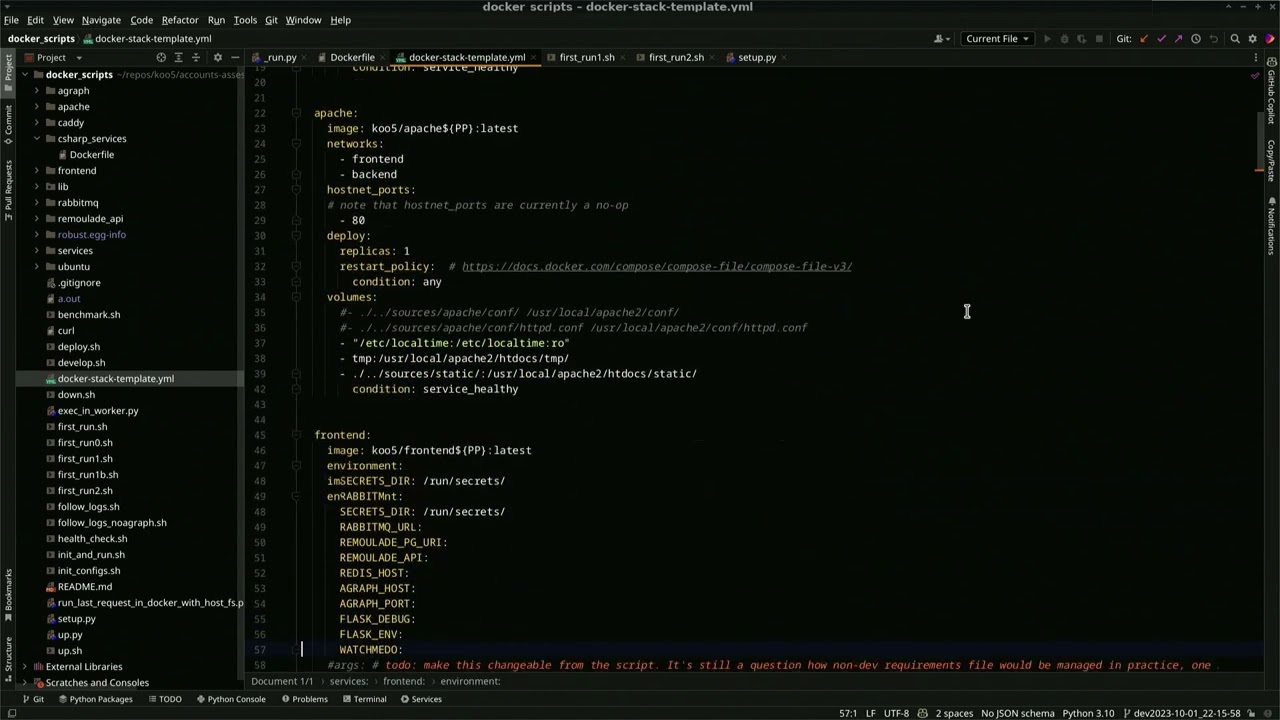Open Project panel options gear
The width and height of the screenshot is (1280, 720).
(217, 57)
